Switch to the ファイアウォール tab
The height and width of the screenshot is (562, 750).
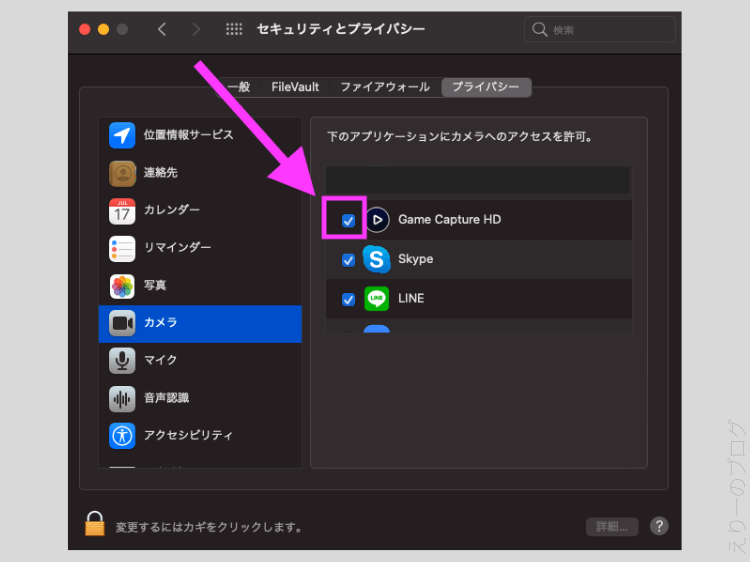coord(385,87)
